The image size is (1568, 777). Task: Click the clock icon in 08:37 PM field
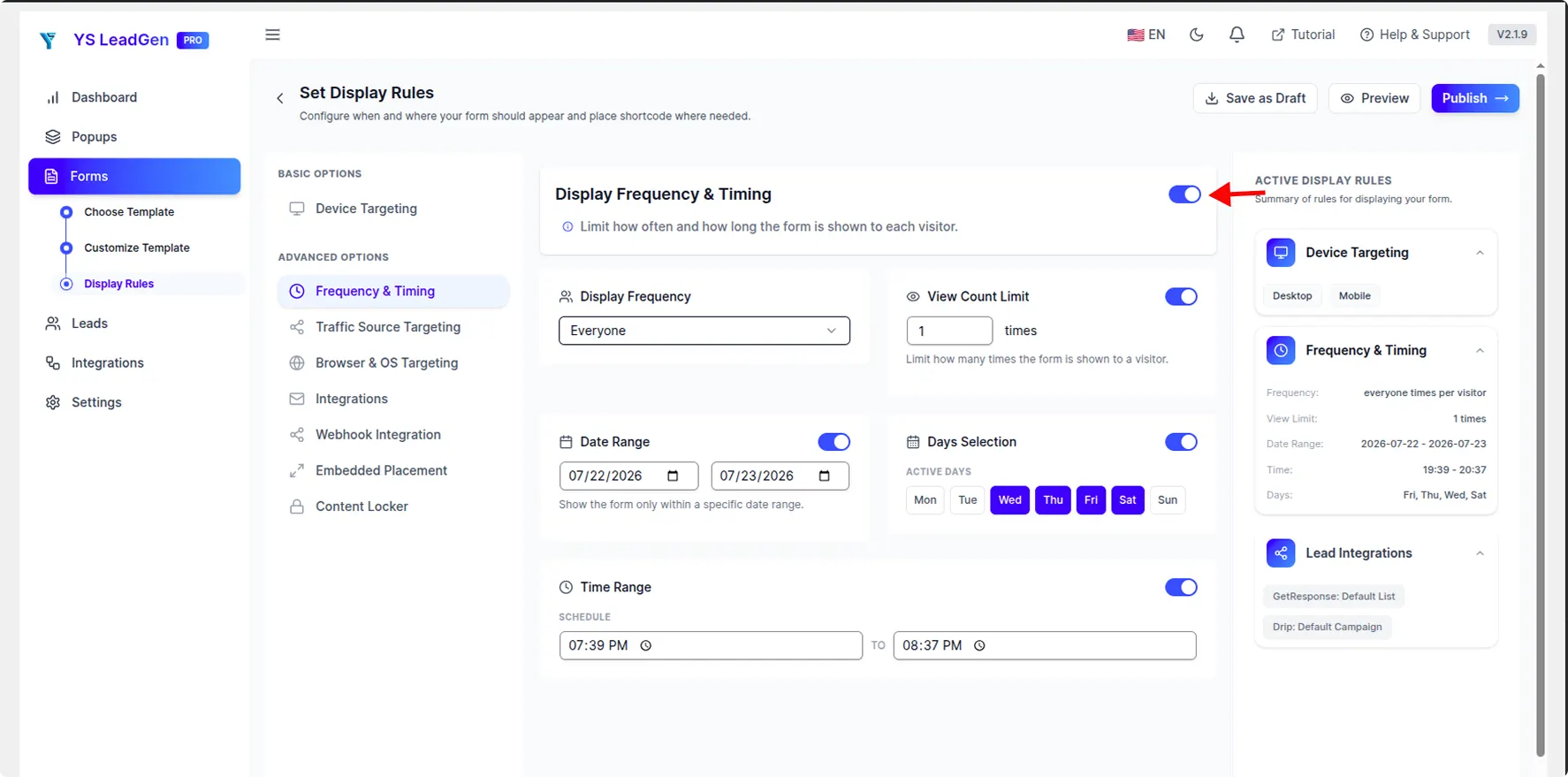(x=979, y=645)
